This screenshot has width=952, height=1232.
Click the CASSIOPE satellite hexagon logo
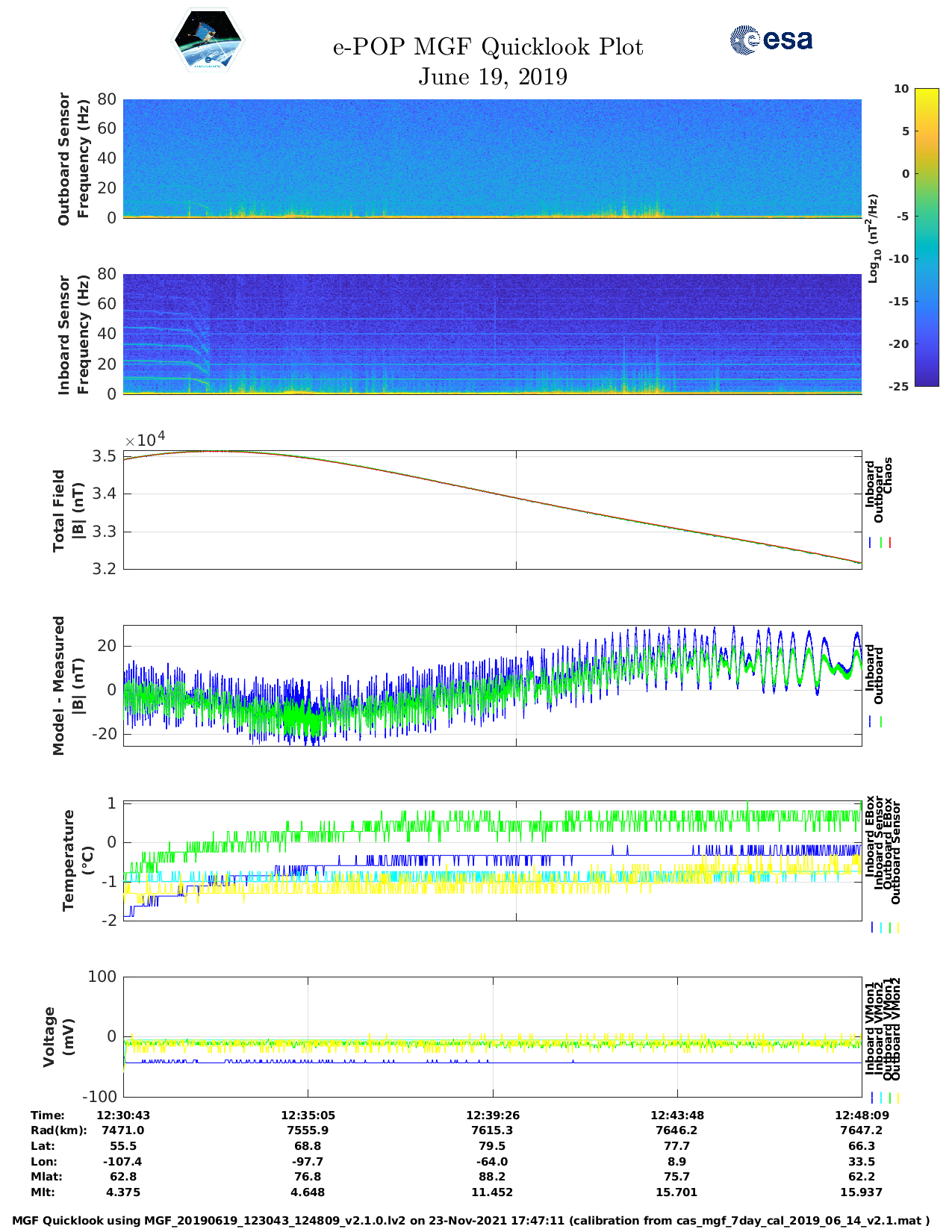coord(208,42)
